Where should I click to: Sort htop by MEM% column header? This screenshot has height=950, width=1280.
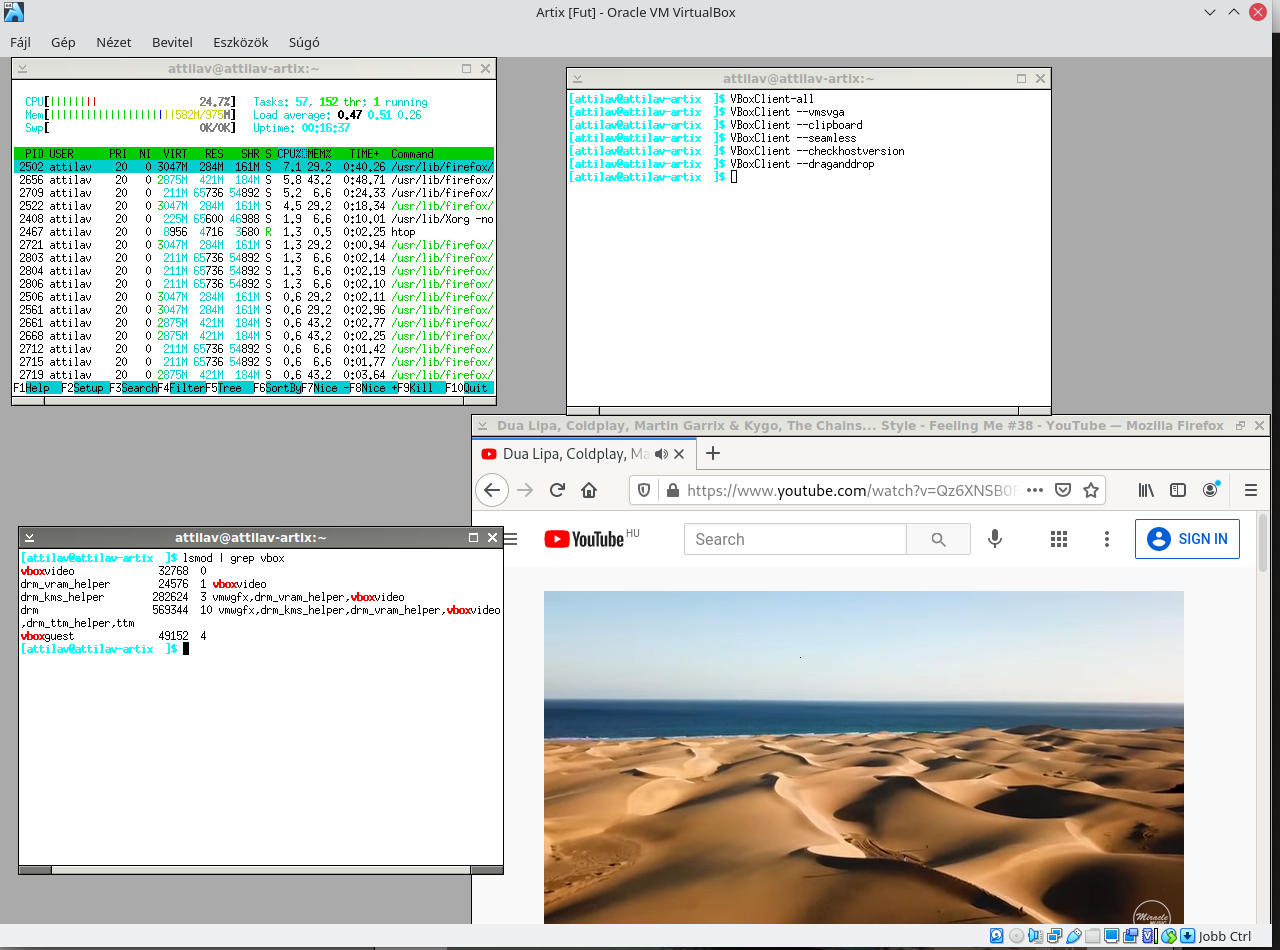click(319, 154)
